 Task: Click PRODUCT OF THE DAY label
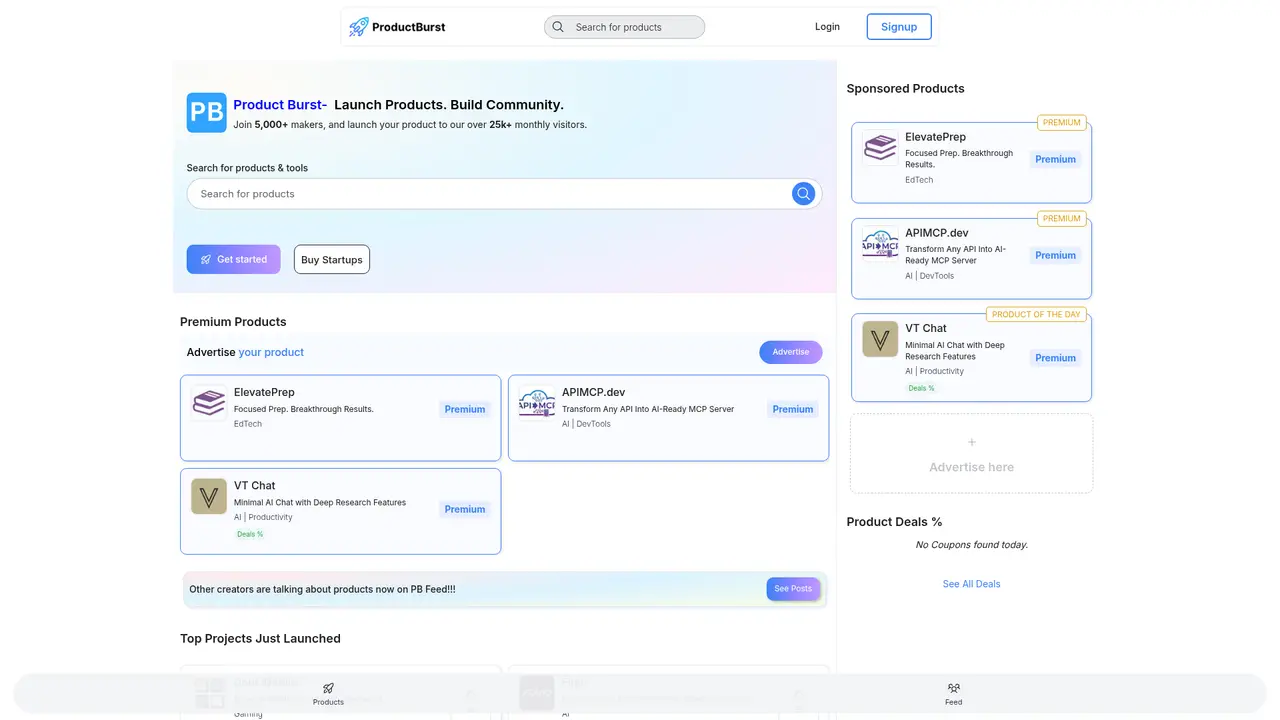pos(1036,314)
